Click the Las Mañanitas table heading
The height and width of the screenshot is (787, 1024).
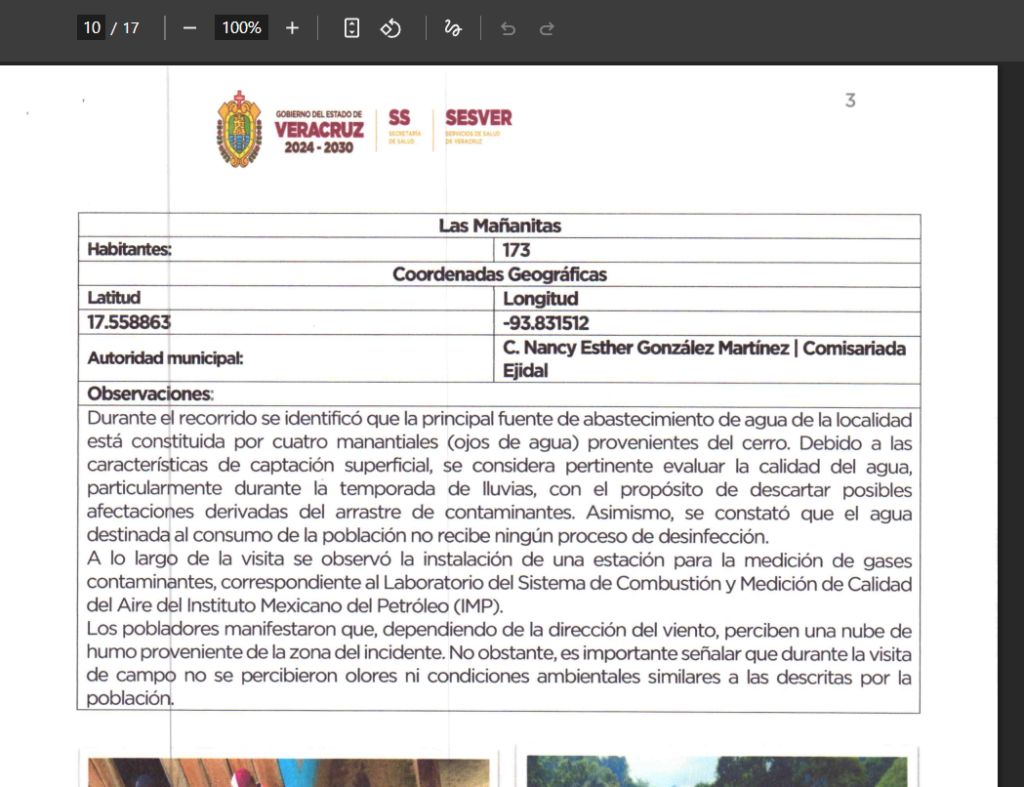(500, 225)
